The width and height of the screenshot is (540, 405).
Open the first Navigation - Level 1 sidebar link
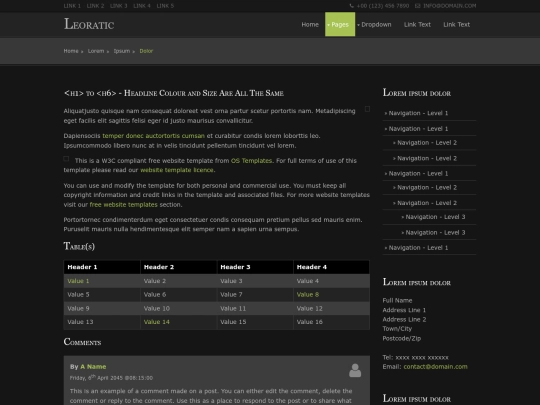tap(418, 113)
